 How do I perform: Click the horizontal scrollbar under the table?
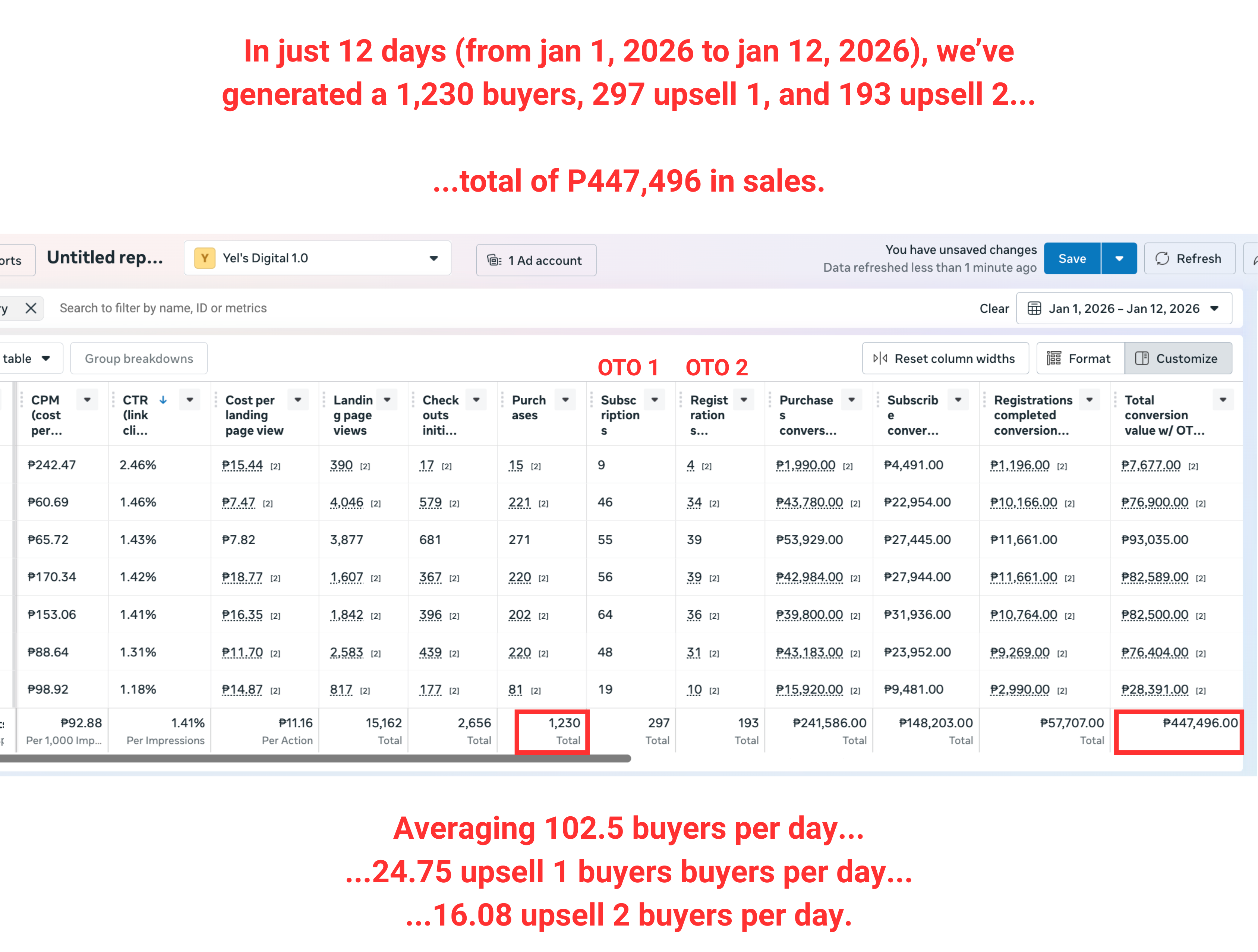(313, 758)
